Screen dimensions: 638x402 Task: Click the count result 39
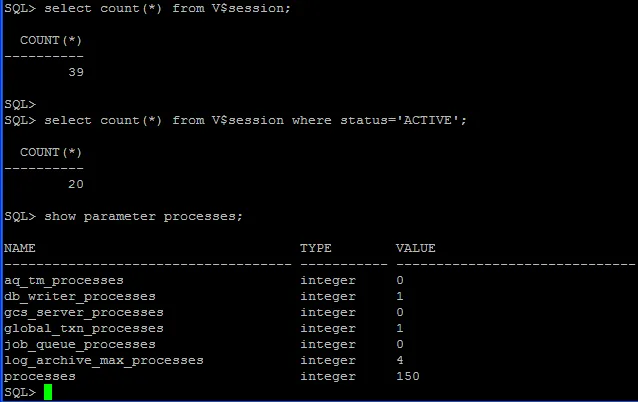(x=75, y=72)
